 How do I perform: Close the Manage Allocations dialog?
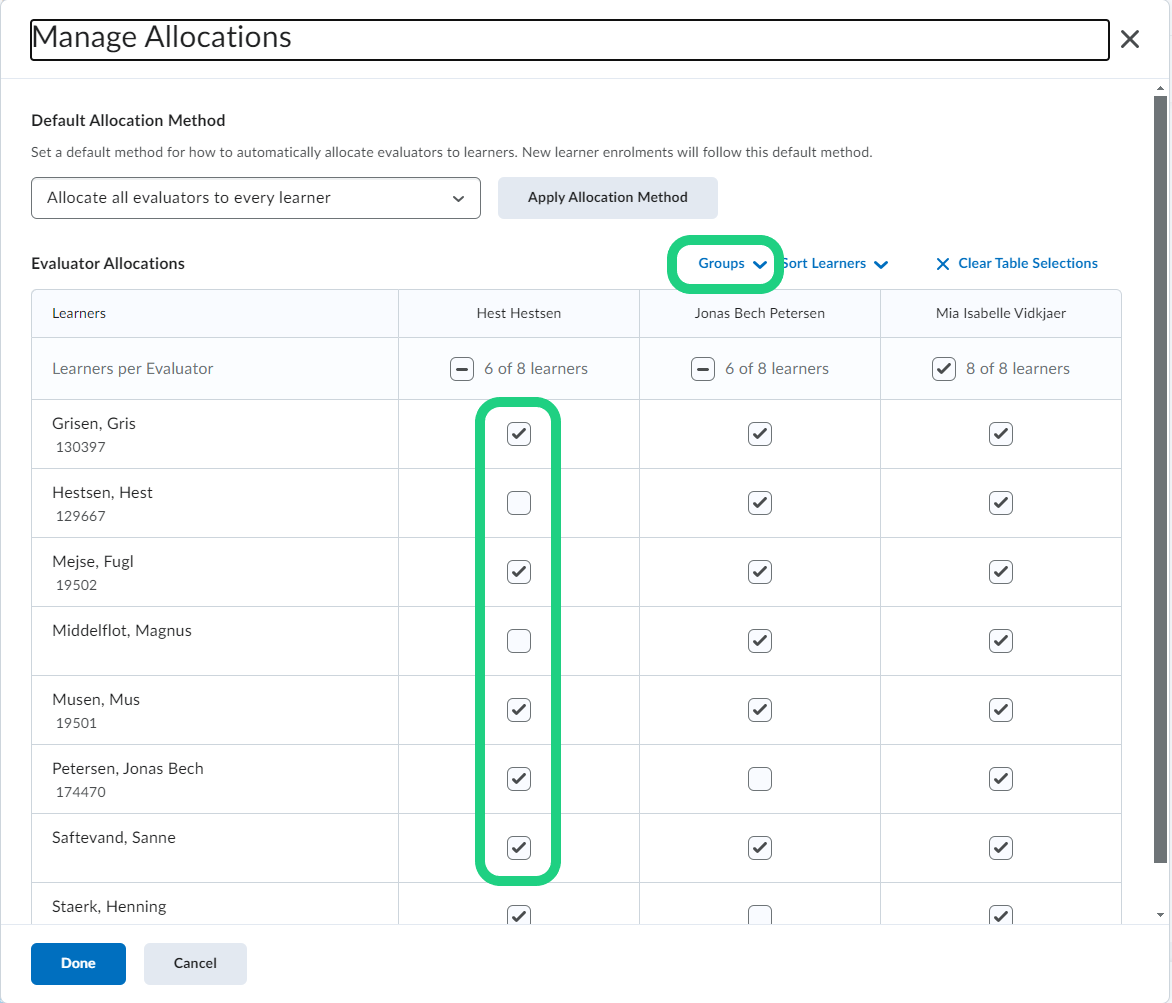pyautogui.click(x=1129, y=40)
